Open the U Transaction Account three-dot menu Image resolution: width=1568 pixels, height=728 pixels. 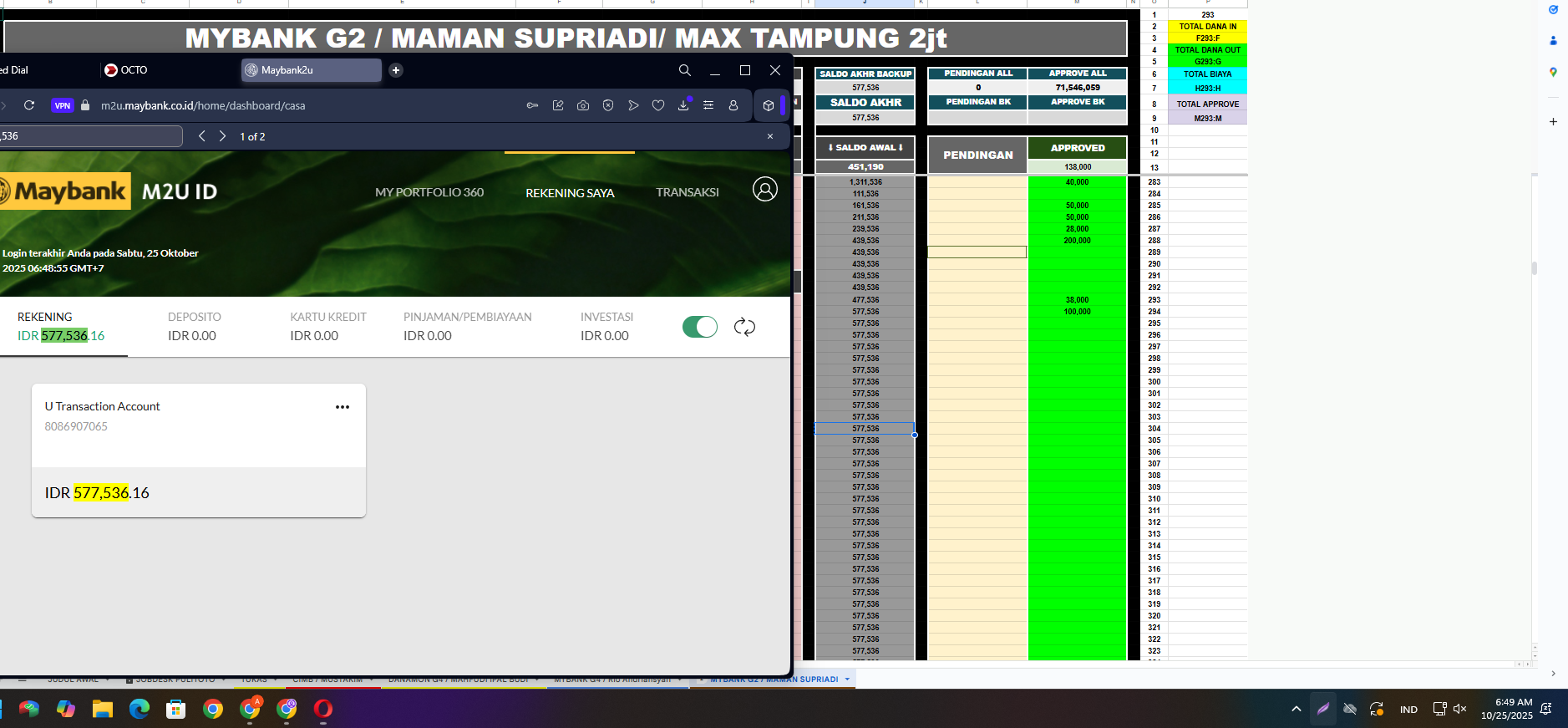pyautogui.click(x=343, y=407)
